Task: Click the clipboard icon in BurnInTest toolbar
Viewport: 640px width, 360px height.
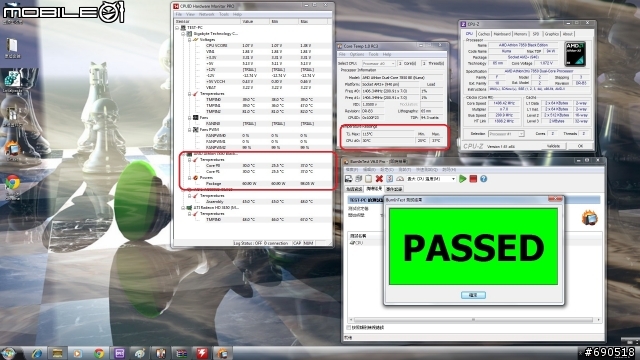Action: tap(369, 179)
